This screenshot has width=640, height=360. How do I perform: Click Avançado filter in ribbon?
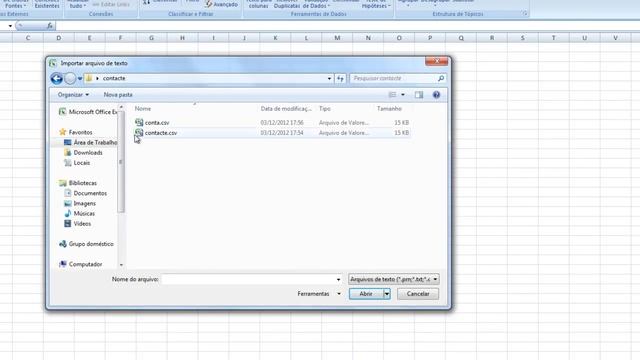coord(221,4)
